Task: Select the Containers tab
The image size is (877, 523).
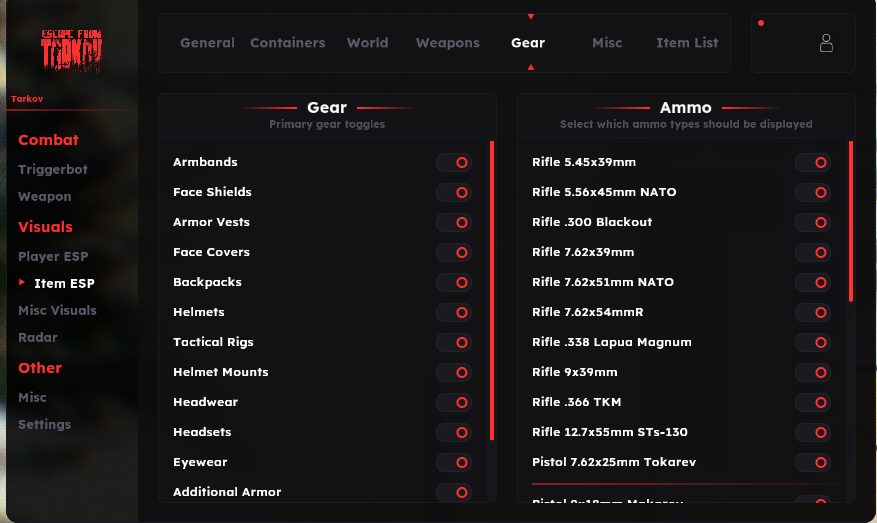Action: click(x=287, y=43)
